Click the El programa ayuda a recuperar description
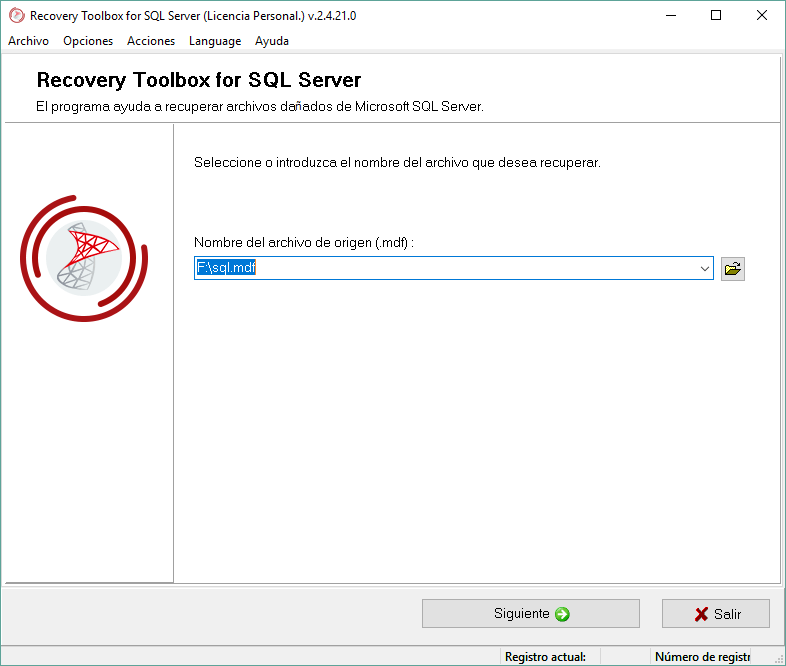The height and width of the screenshot is (666, 786). coord(260,107)
